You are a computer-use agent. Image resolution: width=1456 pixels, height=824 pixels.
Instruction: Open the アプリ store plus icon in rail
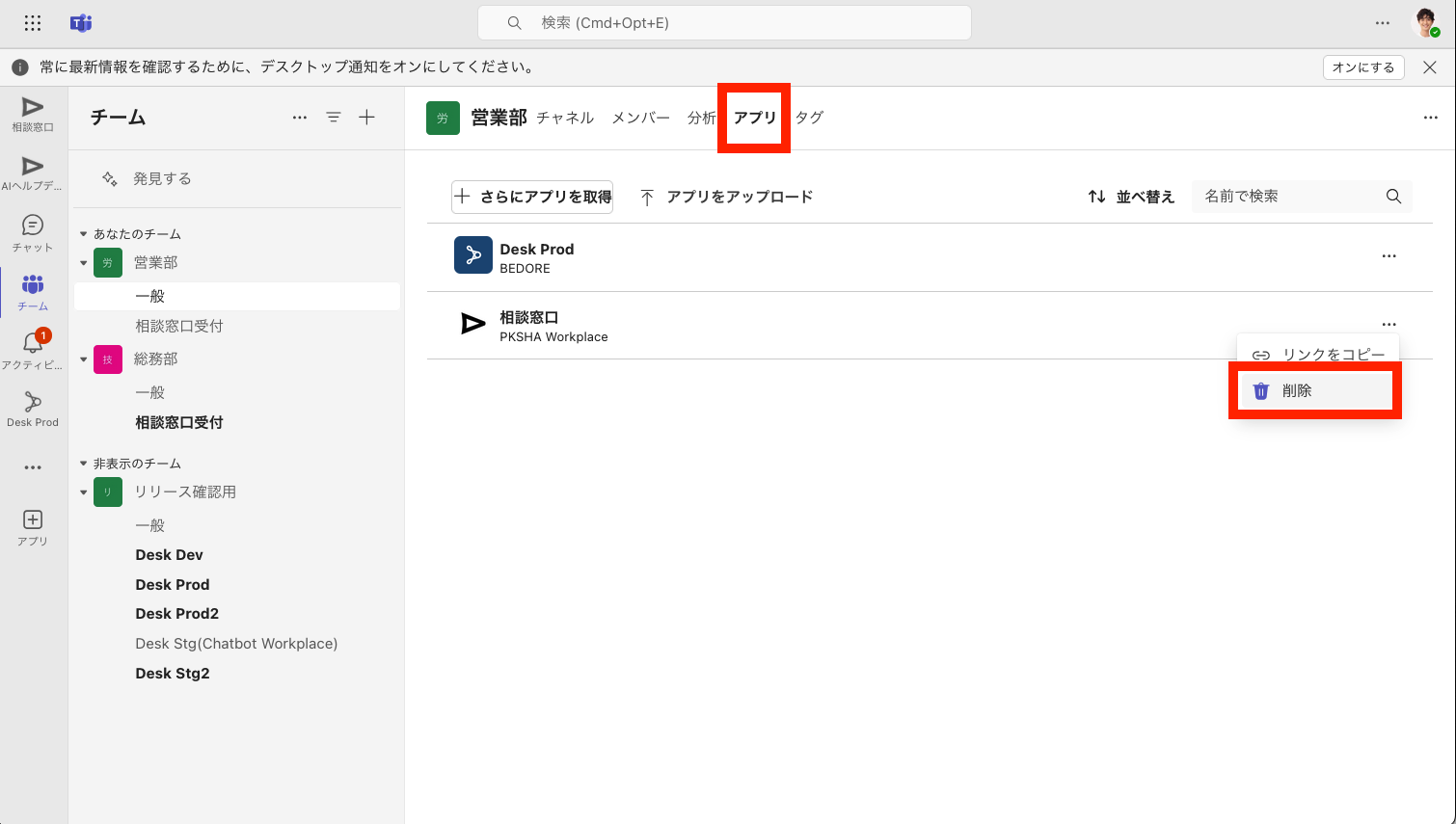33,528
